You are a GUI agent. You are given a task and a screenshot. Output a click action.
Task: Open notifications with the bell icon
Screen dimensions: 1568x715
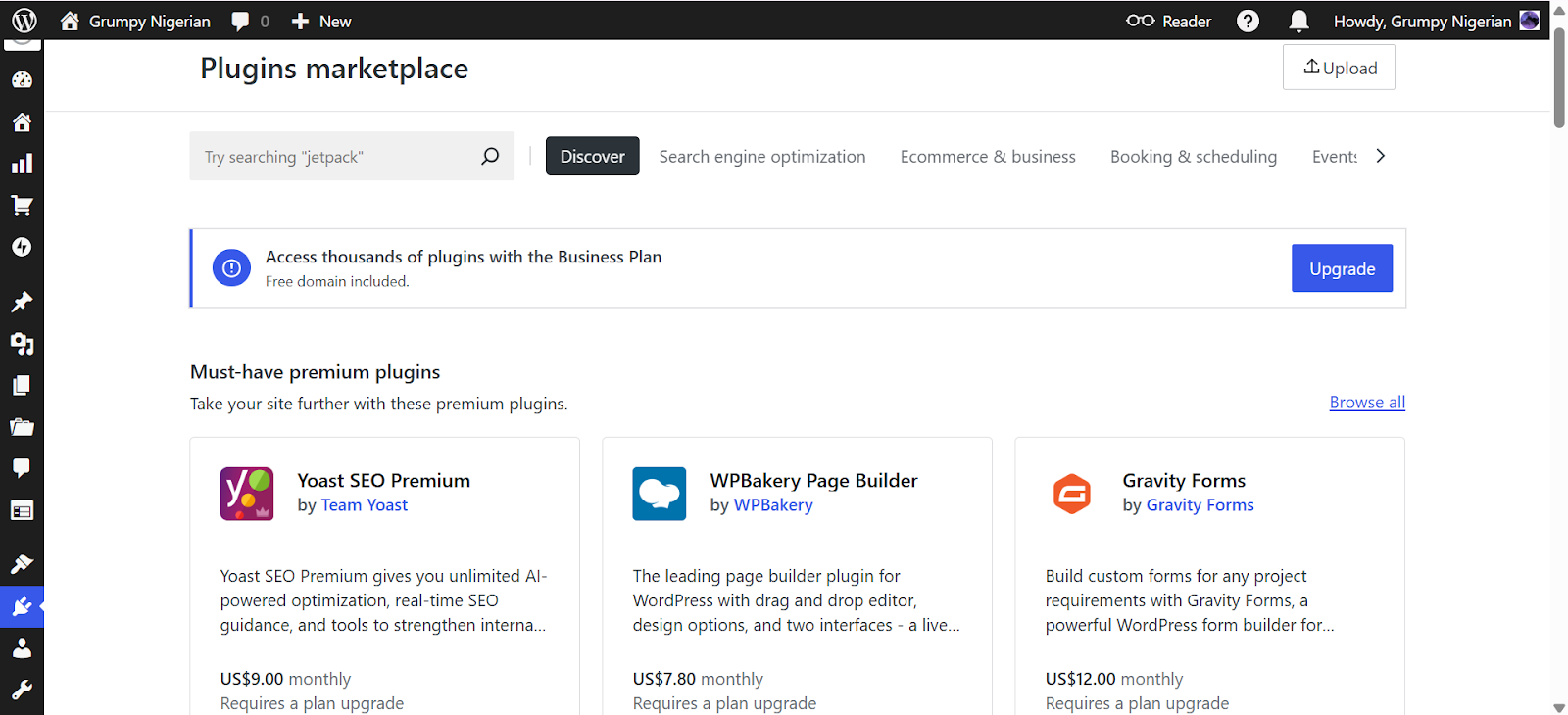1298,21
